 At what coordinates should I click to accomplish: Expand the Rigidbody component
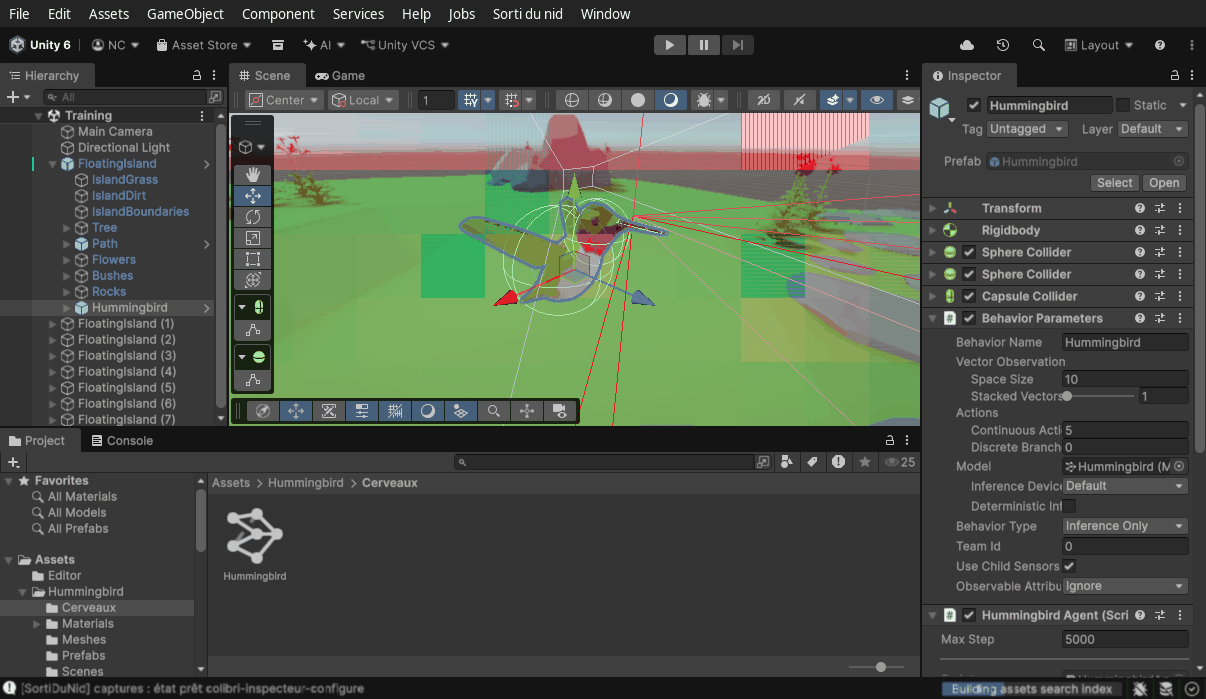pyautogui.click(x=932, y=230)
